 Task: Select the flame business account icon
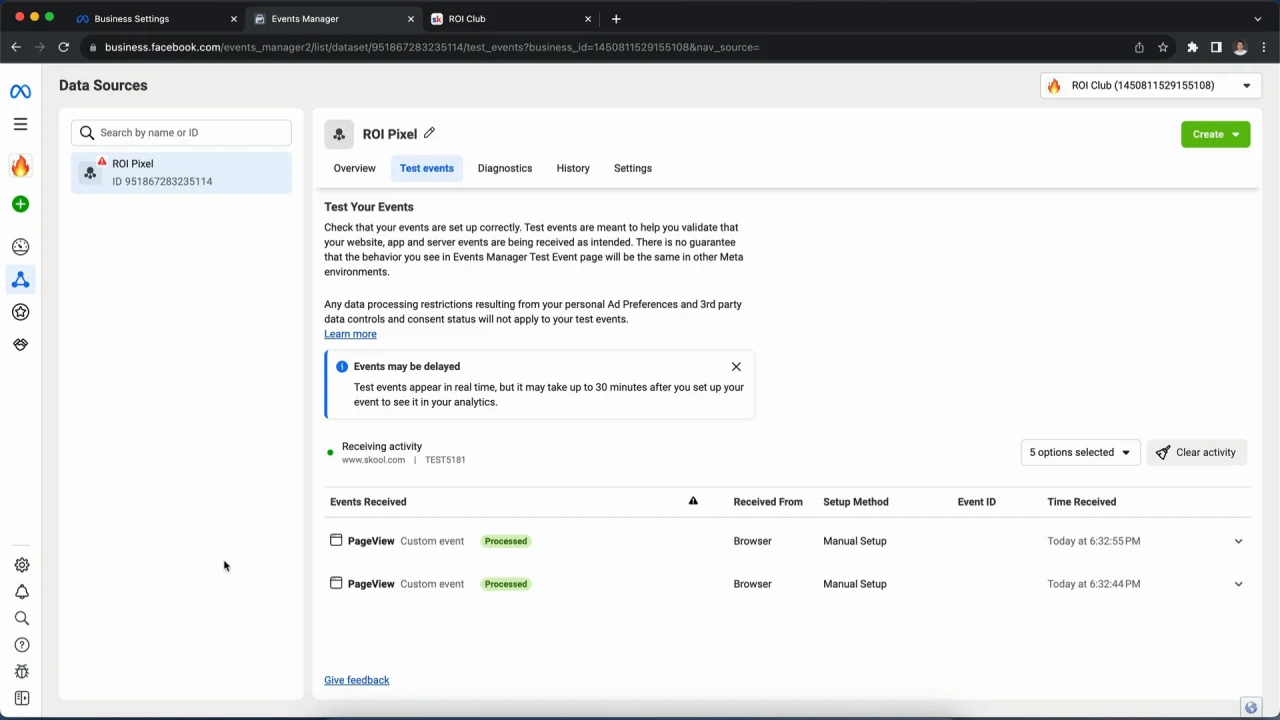[20, 166]
